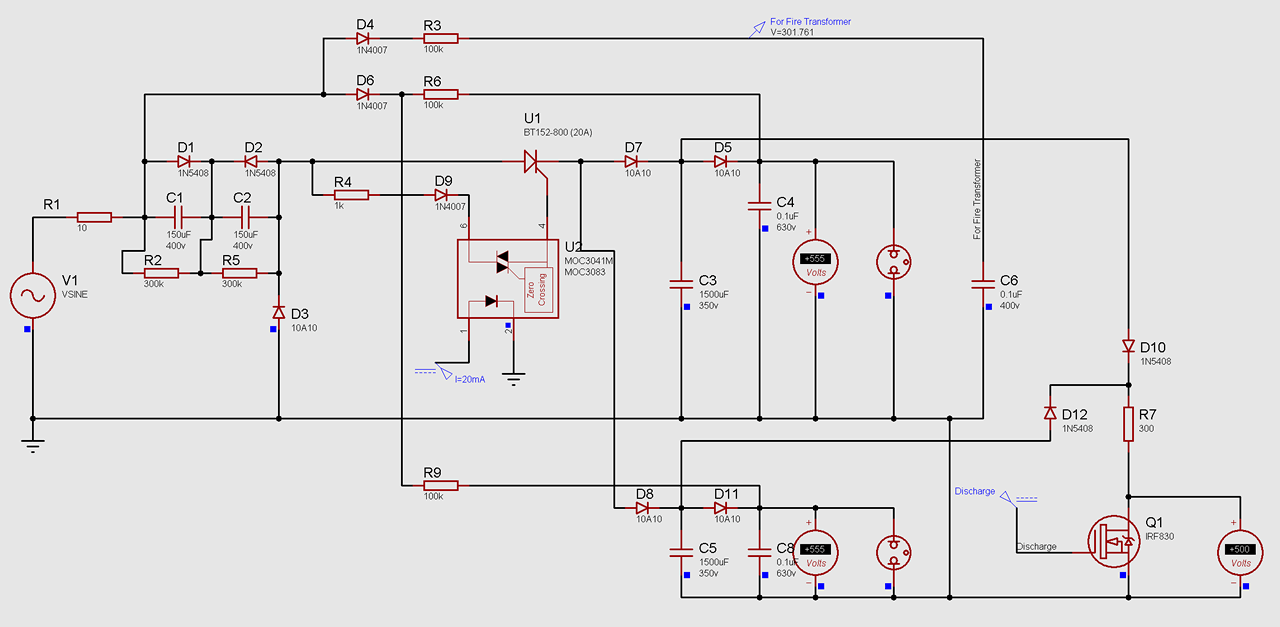The width and height of the screenshot is (1280, 627).
Task: Select diode D1 symbol
Action: (x=184, y=160)
